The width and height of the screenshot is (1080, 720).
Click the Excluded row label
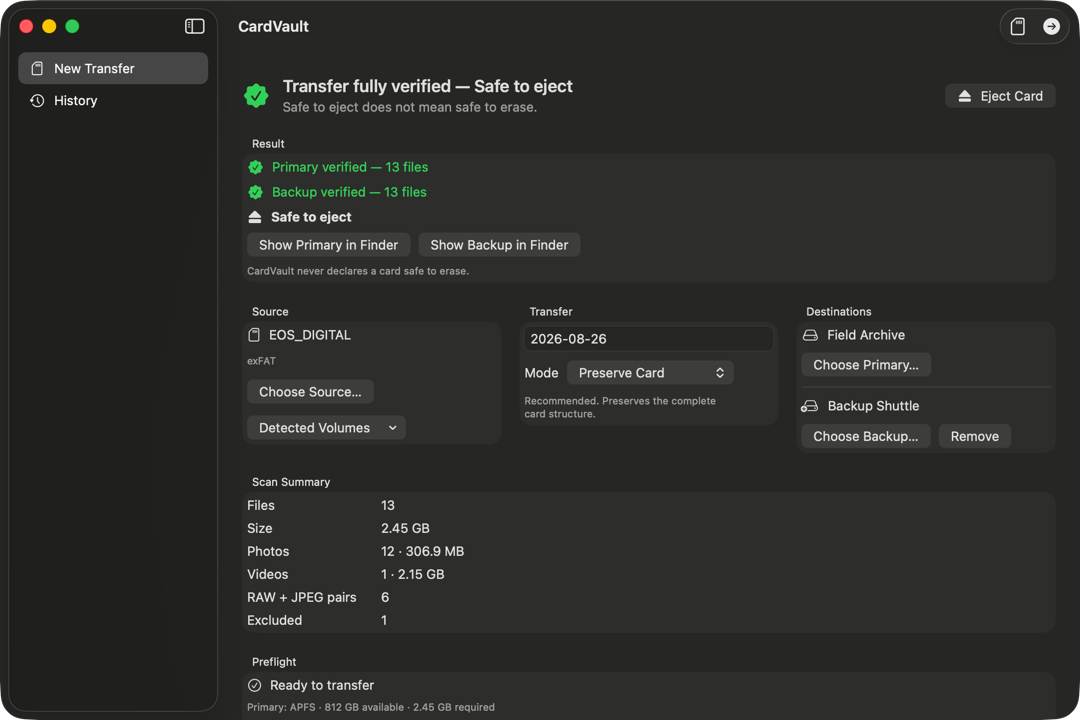[274, 620]
